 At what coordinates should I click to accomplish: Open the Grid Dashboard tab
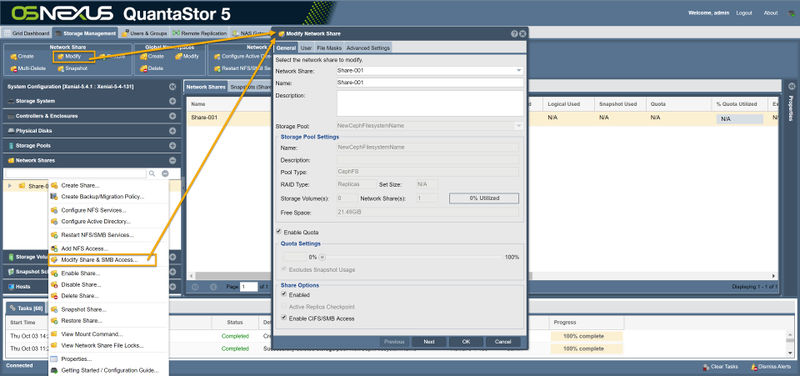(27, 34)
